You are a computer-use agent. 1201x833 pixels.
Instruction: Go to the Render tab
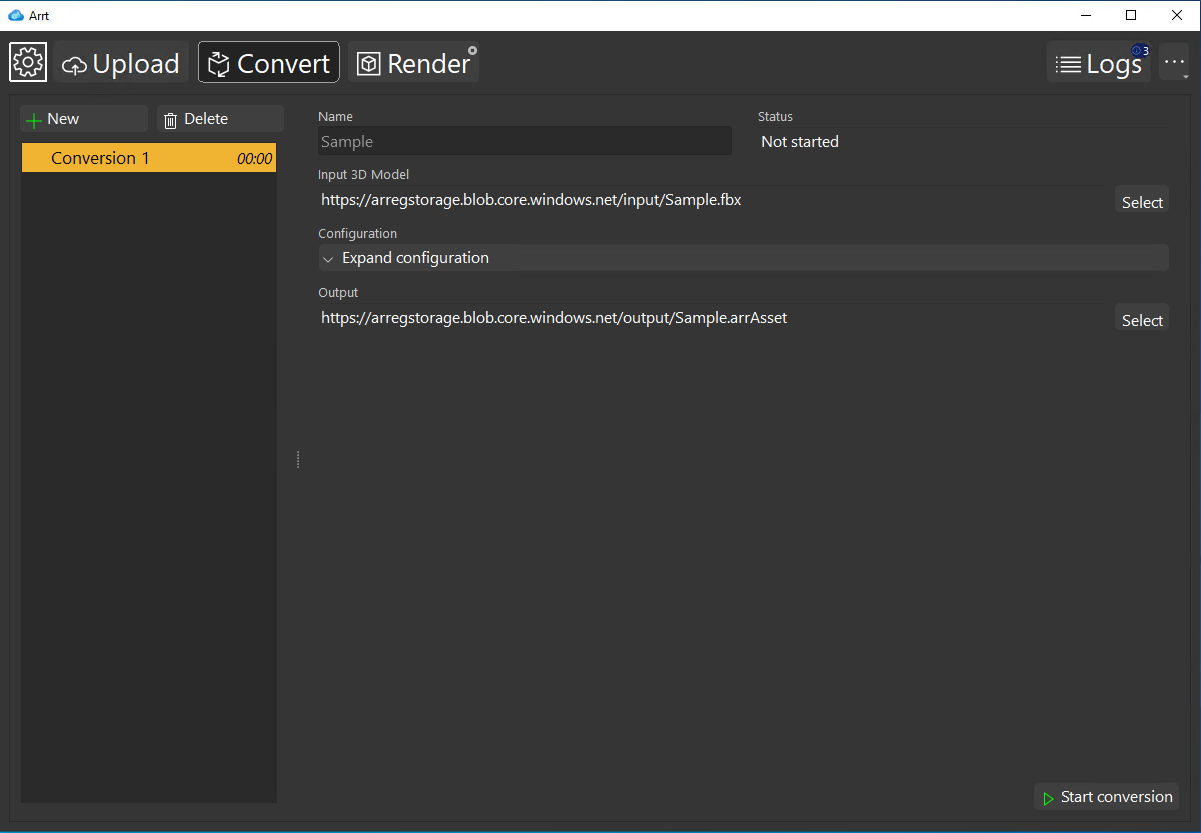click(x=414, y=63)
